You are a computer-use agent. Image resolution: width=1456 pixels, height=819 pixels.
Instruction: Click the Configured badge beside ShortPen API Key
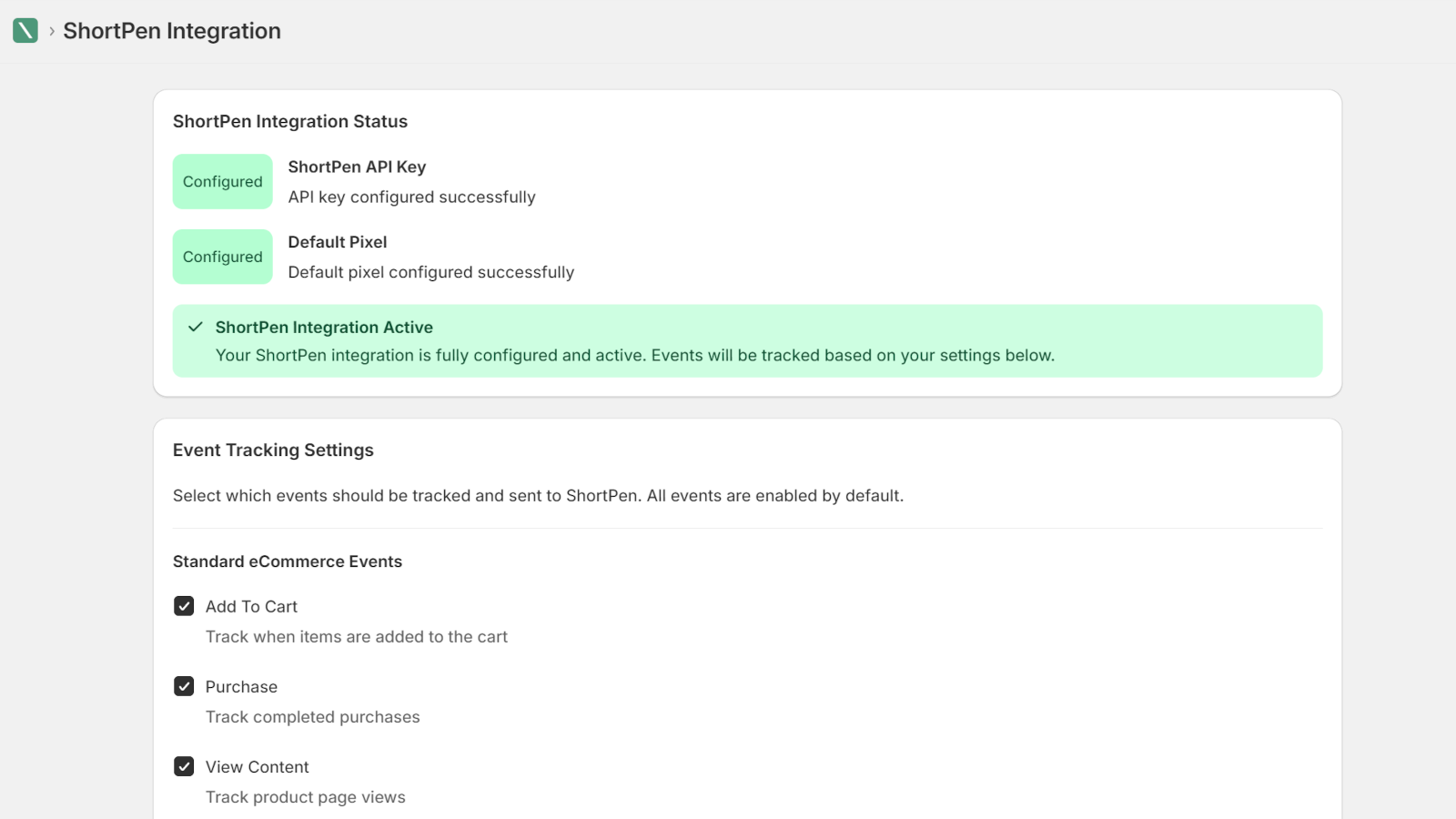(x=222, y=181)
